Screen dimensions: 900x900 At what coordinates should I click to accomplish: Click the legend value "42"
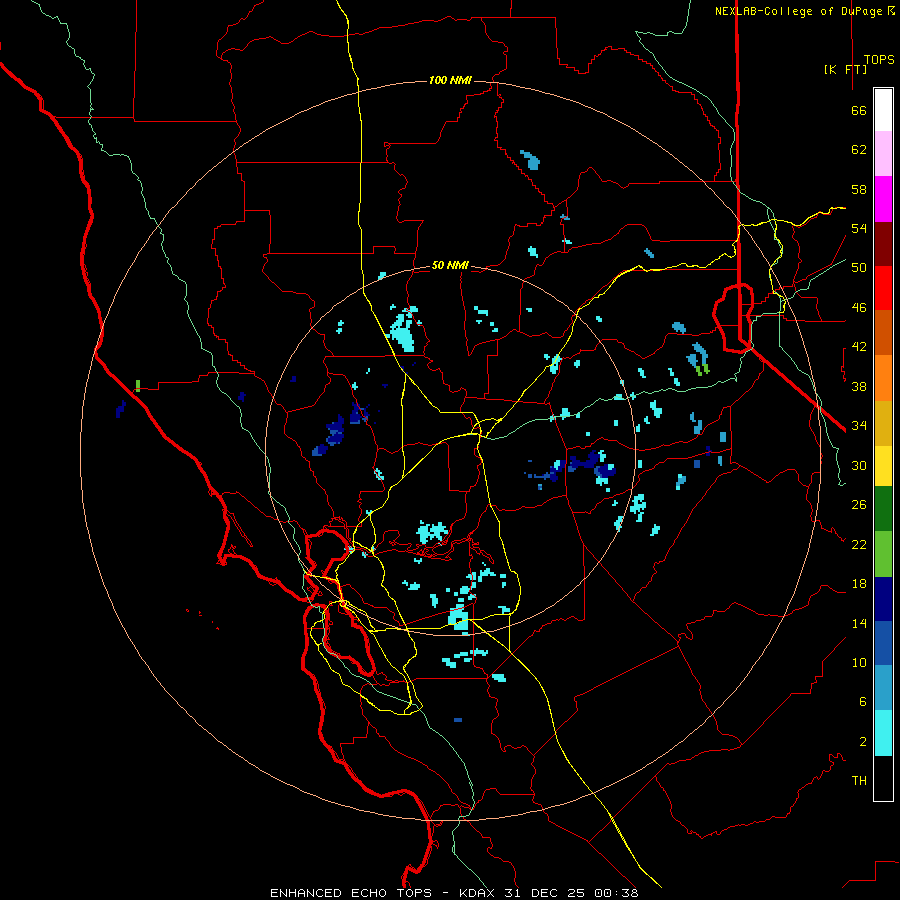pos(859,347)
